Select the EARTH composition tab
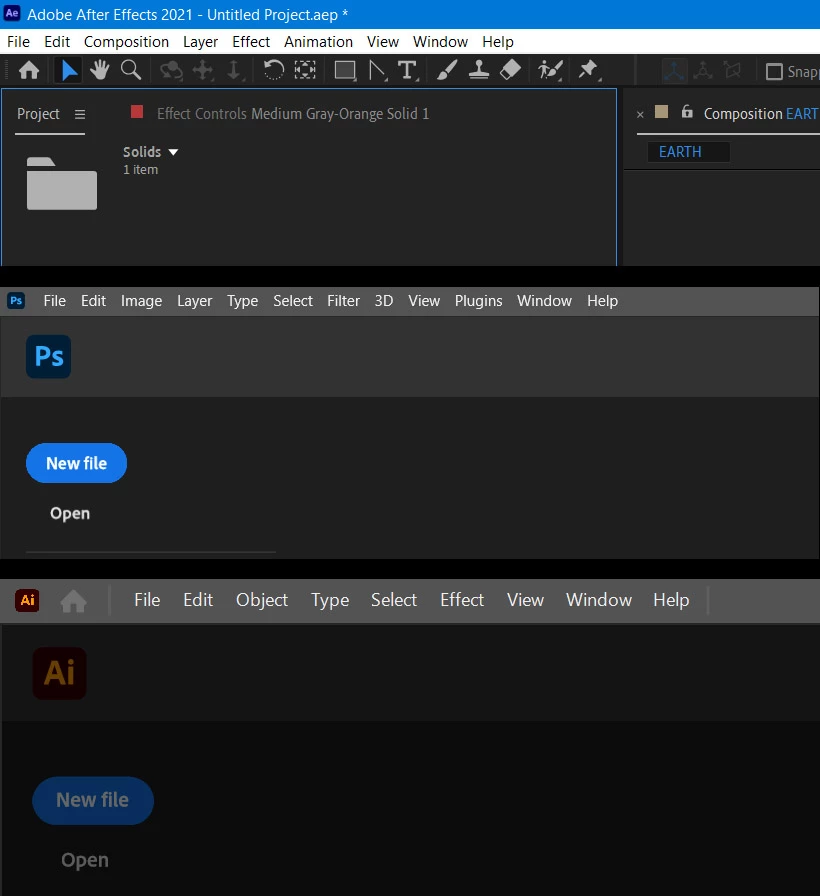The width and height of the screenshot is (820, 896). click(x=688, y=152)
